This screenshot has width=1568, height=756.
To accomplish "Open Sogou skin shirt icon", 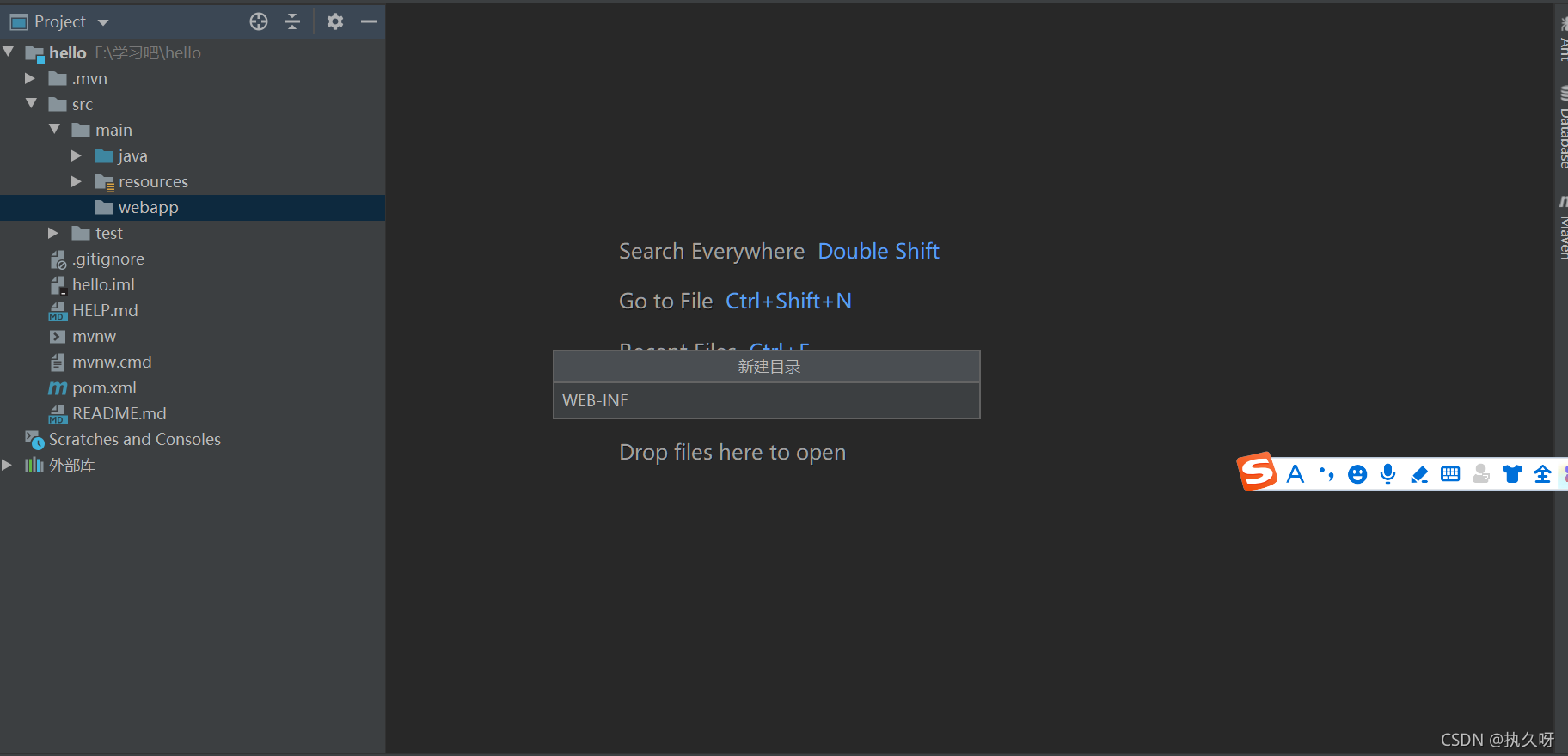I will tap(1511, 474).
